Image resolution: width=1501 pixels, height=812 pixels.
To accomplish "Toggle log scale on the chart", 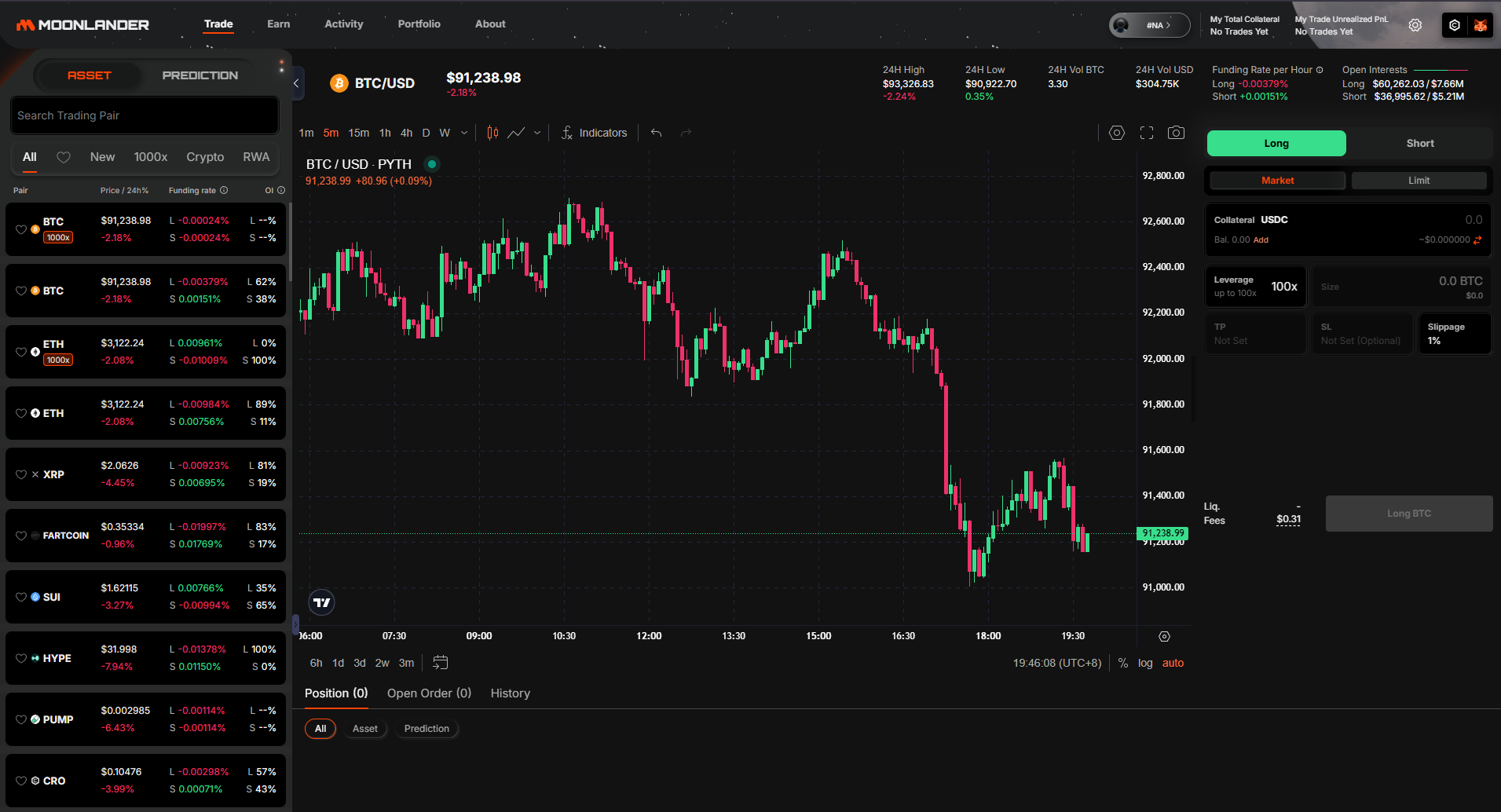I will [1145, 663].
